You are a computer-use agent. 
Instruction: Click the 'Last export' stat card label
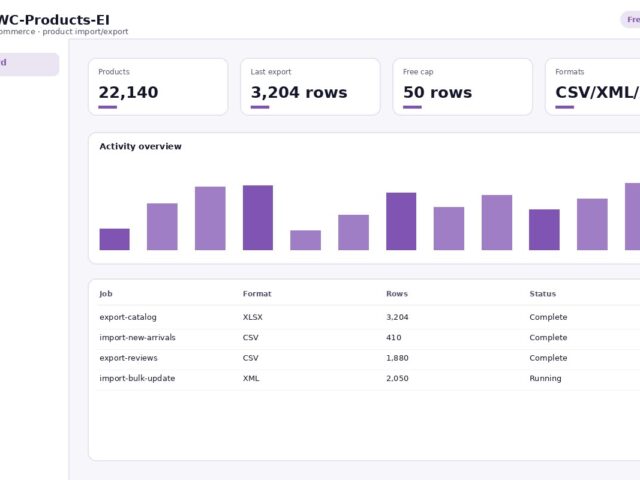[271, 72]
